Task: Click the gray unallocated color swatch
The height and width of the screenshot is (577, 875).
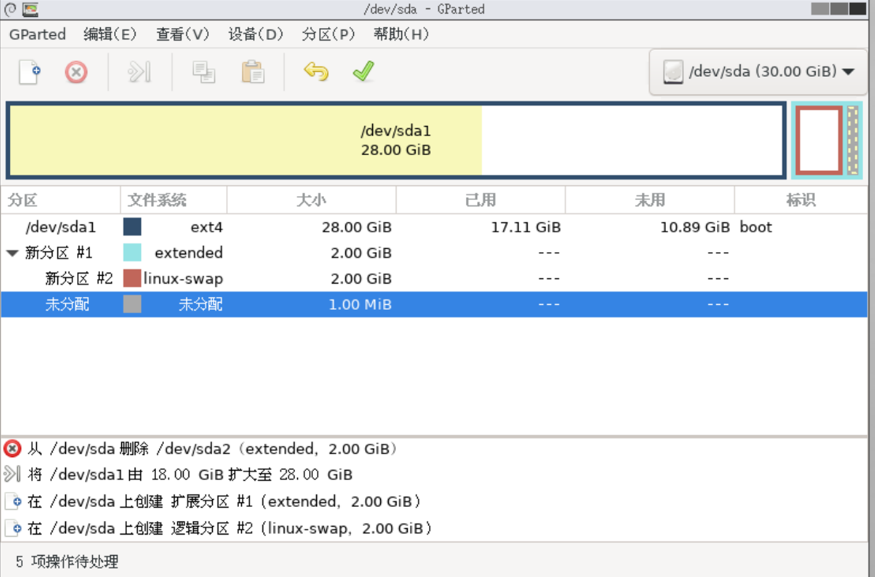Action: coord(132,304)
